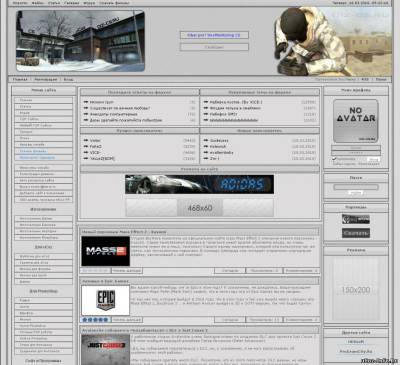
Task: Open the first item in left site menu
Action: coord(43,100)
